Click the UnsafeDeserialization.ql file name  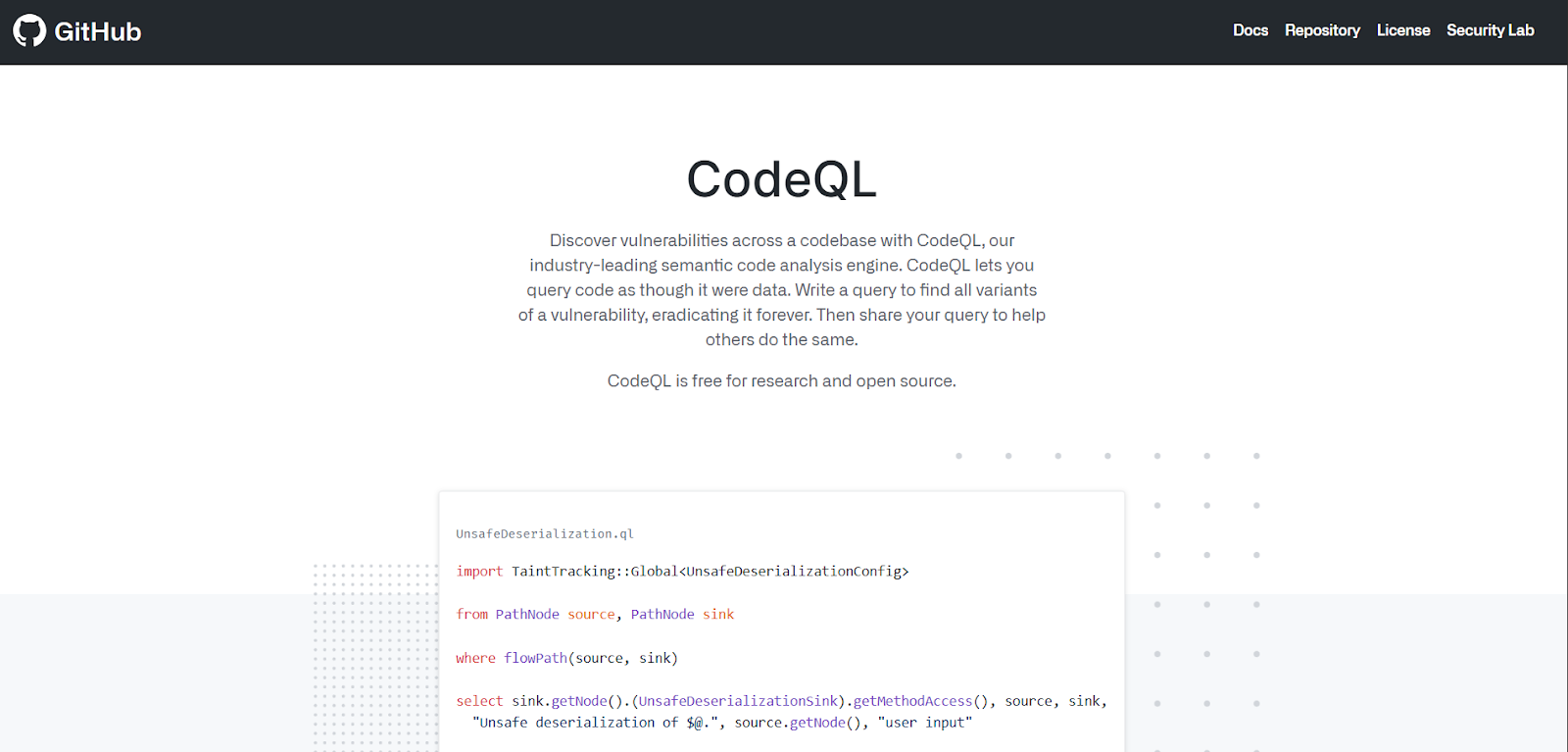click(545, 533)
